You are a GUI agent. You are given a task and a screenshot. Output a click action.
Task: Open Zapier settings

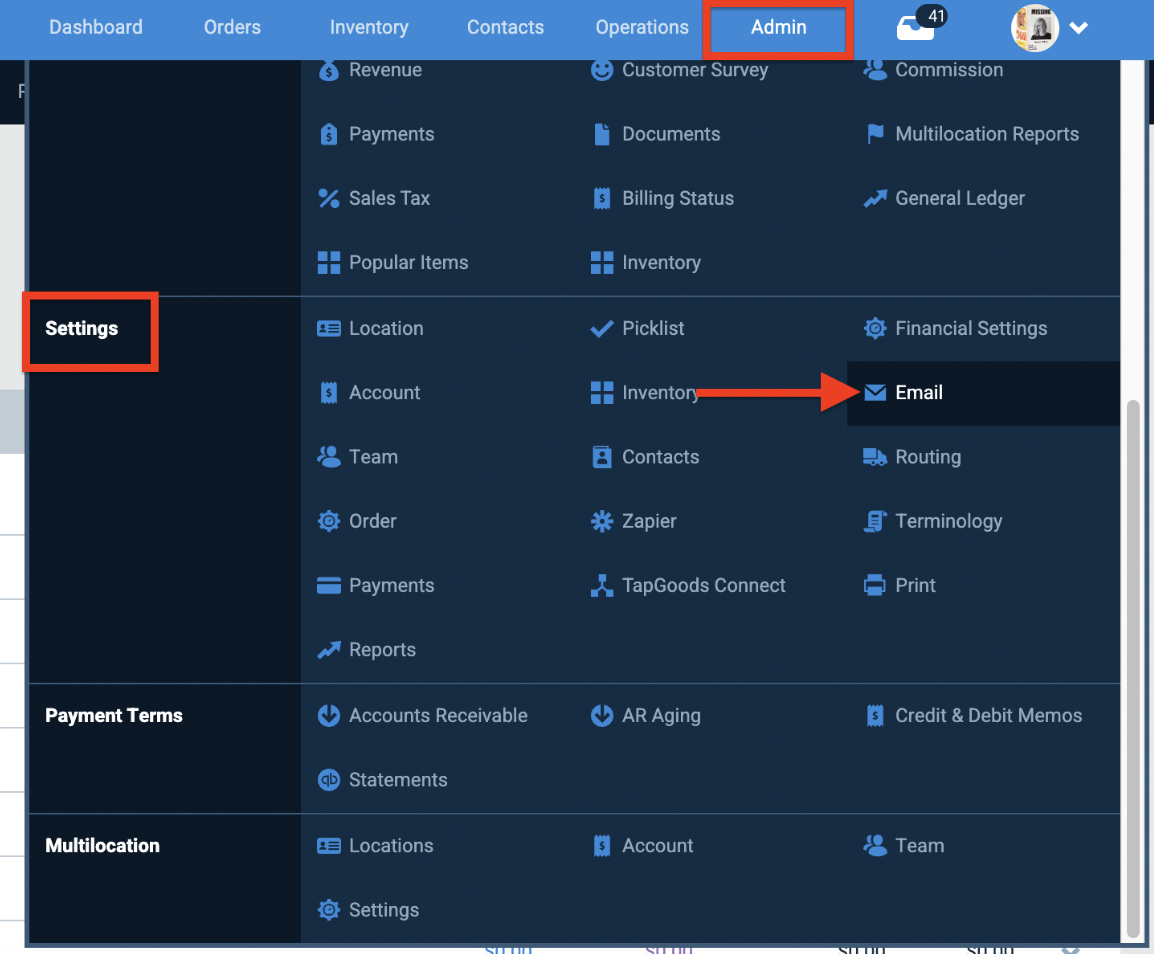coord(648,520)
